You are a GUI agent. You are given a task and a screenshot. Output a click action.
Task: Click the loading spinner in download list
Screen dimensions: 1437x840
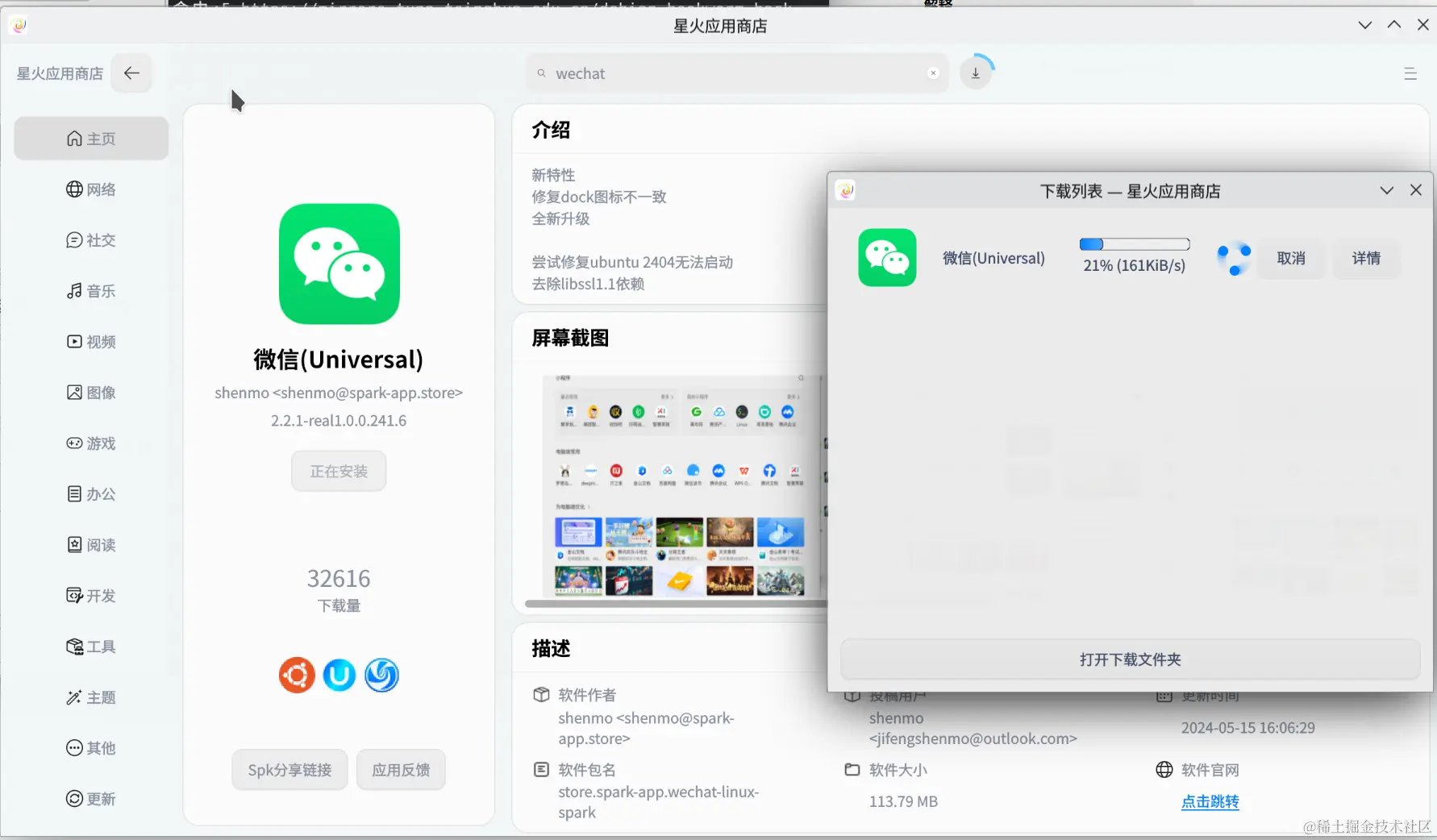pos(1234,258)
